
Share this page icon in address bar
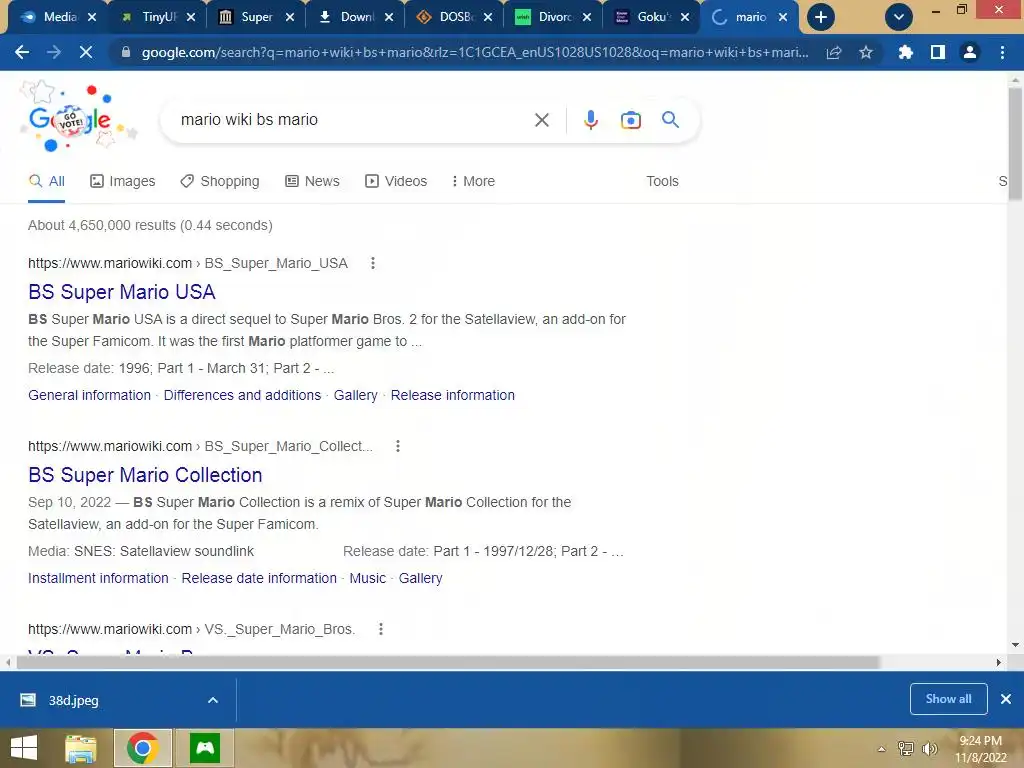pos(834,53)
